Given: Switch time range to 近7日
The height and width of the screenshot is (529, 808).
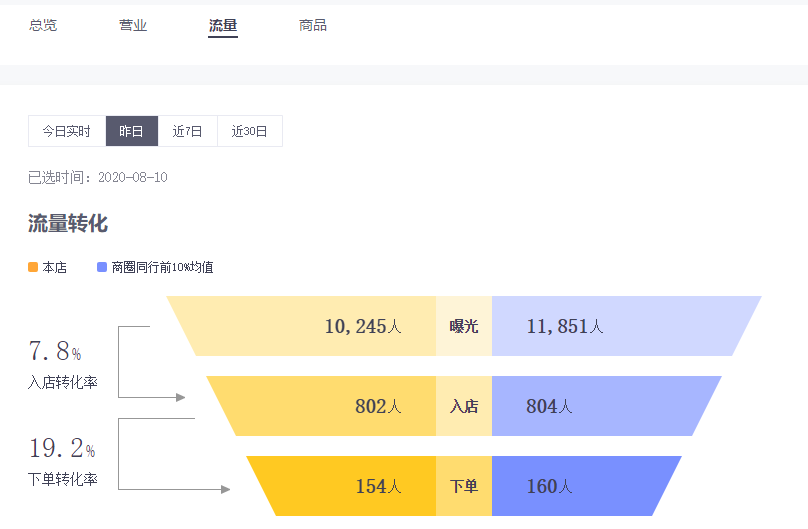Looking at the screenshot, I should (188, 131).
